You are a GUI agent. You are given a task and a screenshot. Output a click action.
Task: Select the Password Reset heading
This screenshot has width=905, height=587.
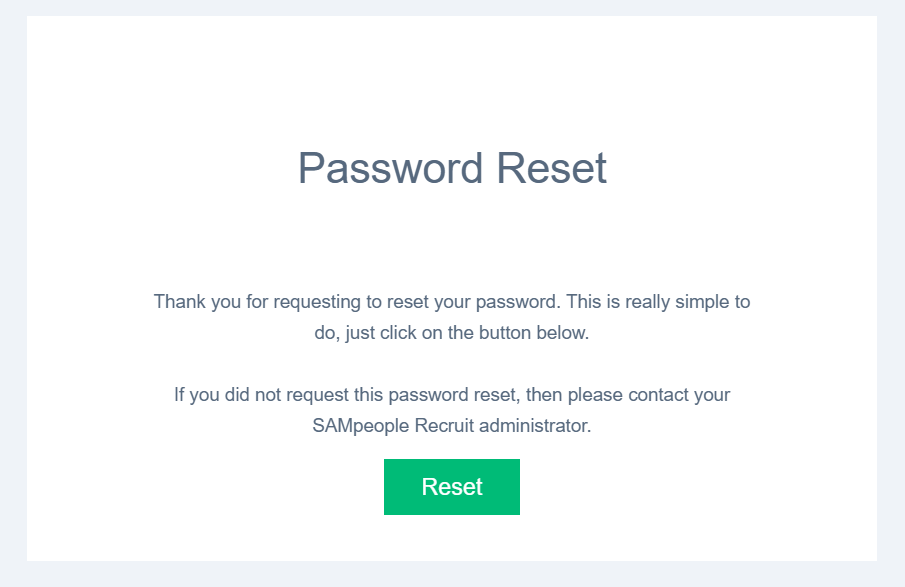(452, 168)
